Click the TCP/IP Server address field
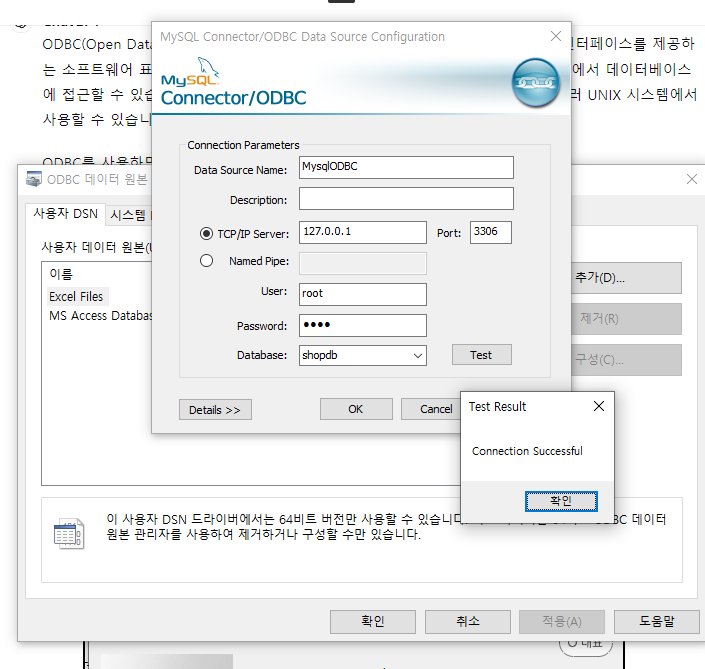The height and width of the screenshot is (669, 705). click(362, 232)
